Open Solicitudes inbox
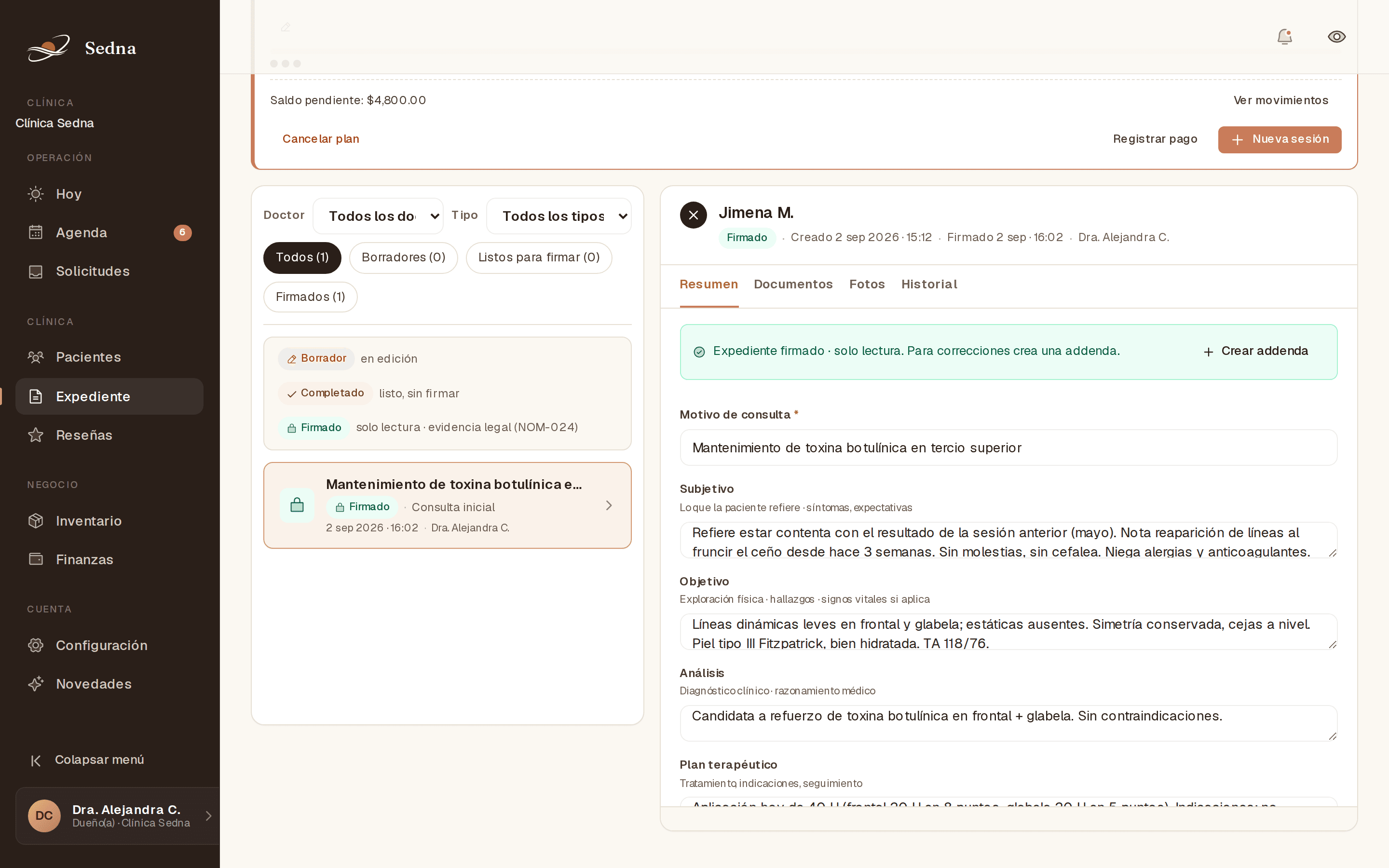 point(109,271)
